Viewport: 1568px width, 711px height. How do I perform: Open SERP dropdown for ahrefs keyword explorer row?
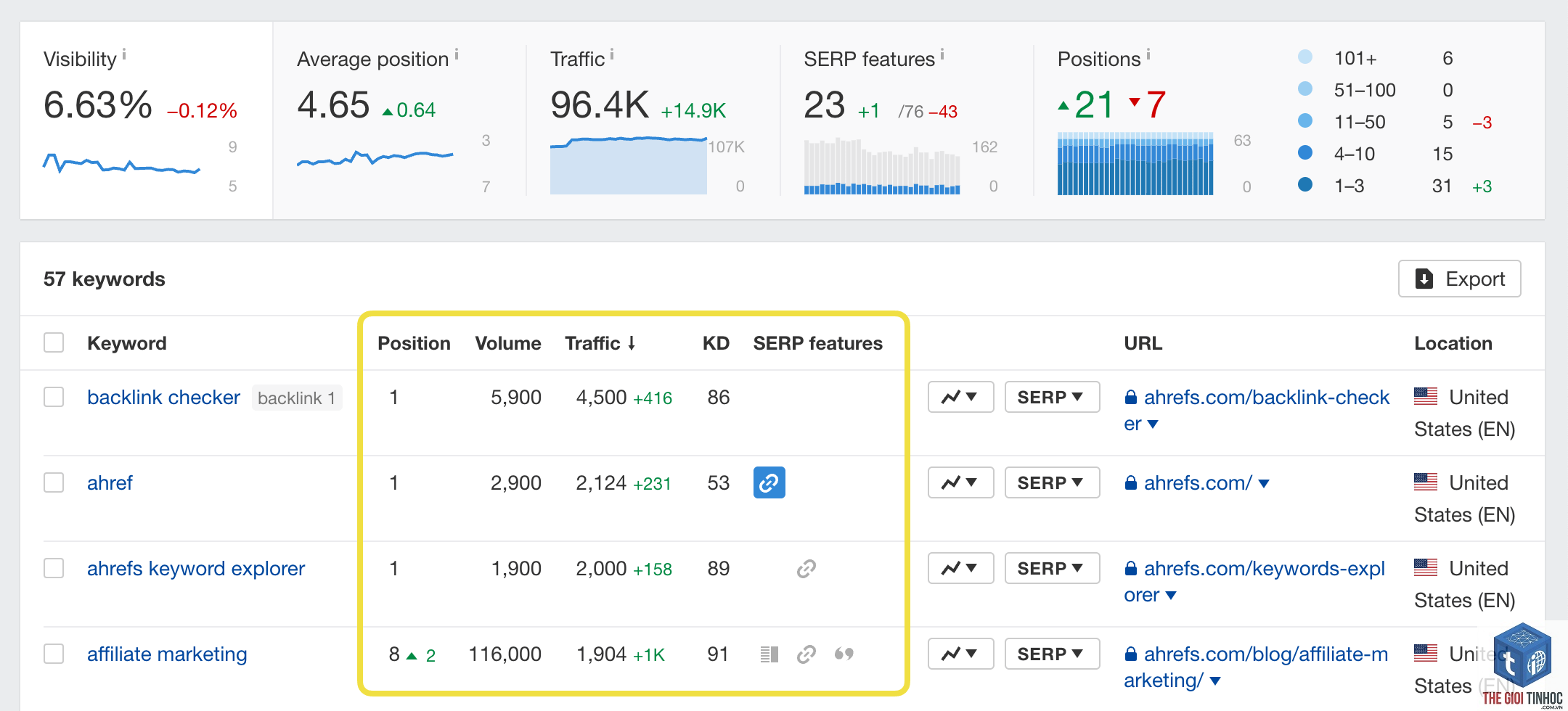1052,568
